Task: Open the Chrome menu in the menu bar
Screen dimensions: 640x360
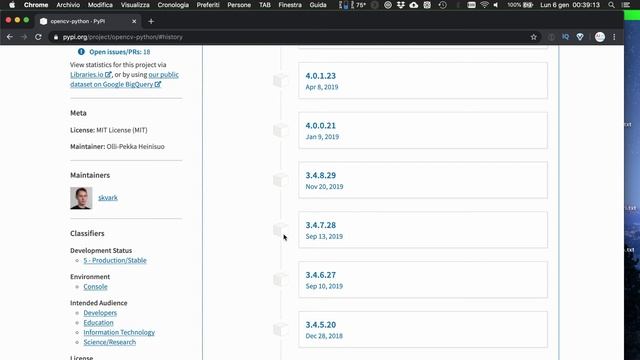Action: coord(36,5)
